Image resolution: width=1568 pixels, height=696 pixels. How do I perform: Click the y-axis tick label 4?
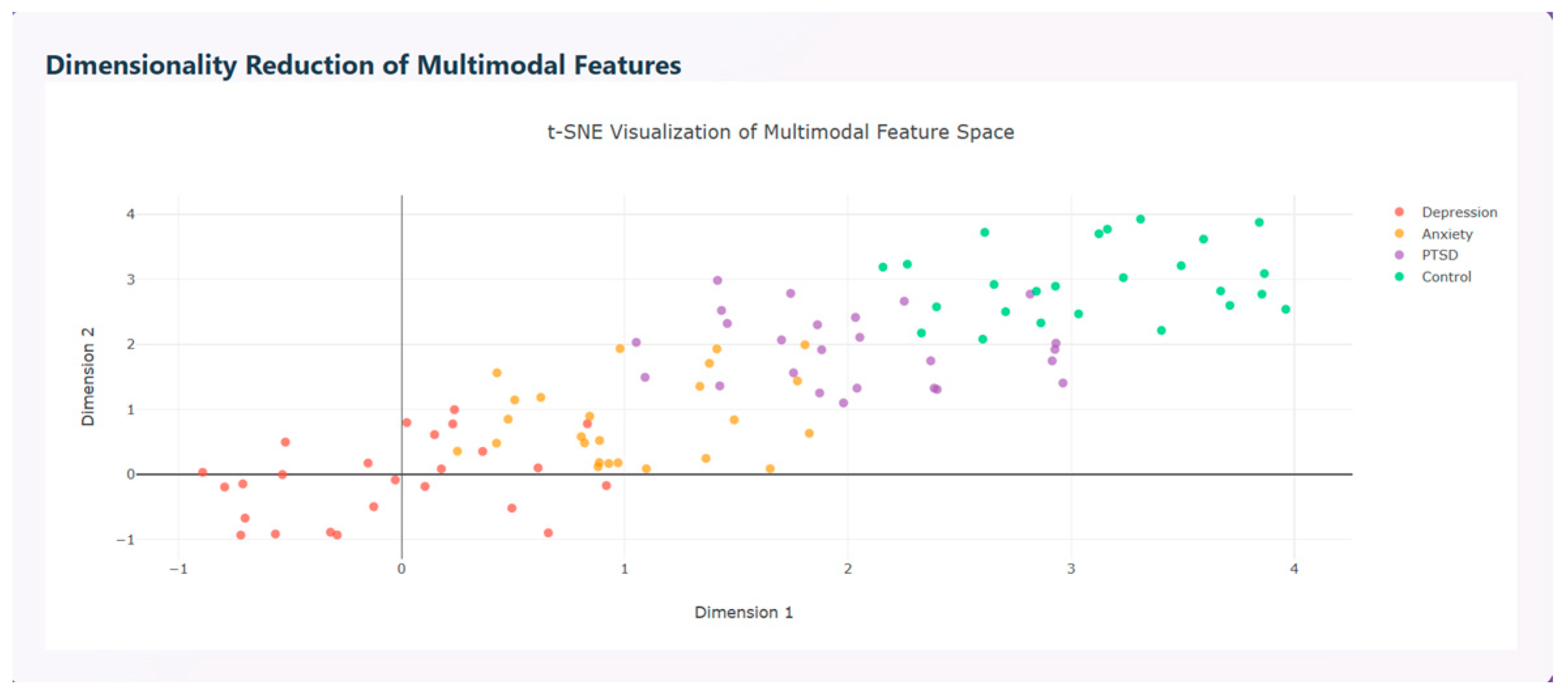(x=131, y=214)
